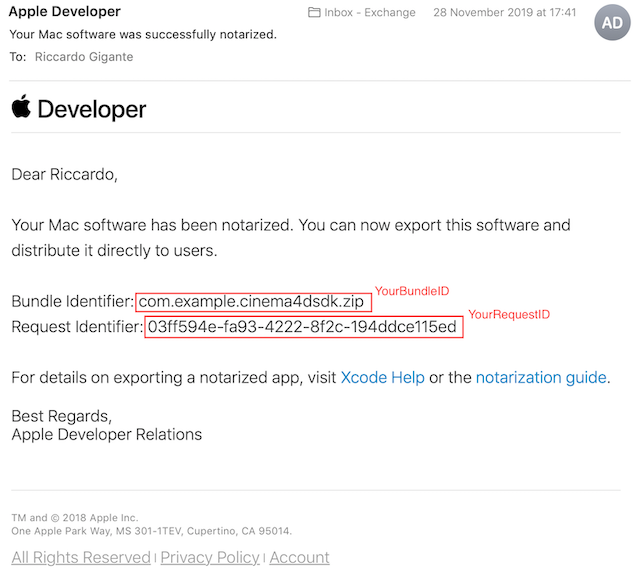Open the Privacy Policy footer link

pos(210,557)
